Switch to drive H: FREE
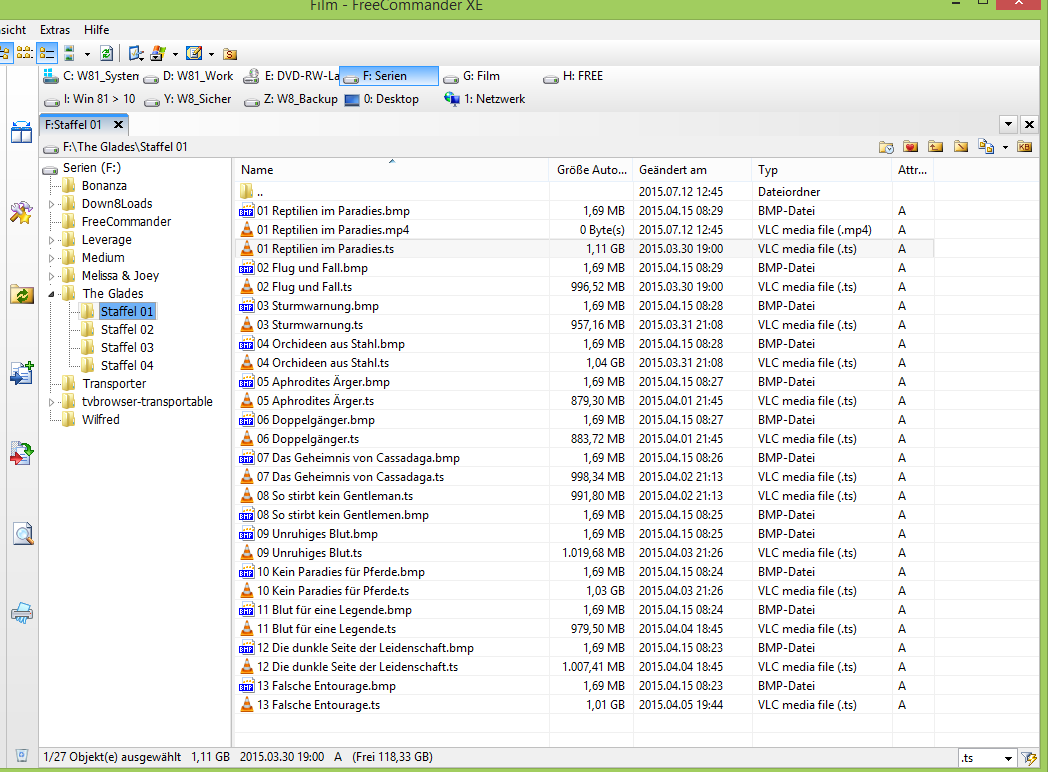The height and width of the screenshot is (772, 1048). click(573, 76)
